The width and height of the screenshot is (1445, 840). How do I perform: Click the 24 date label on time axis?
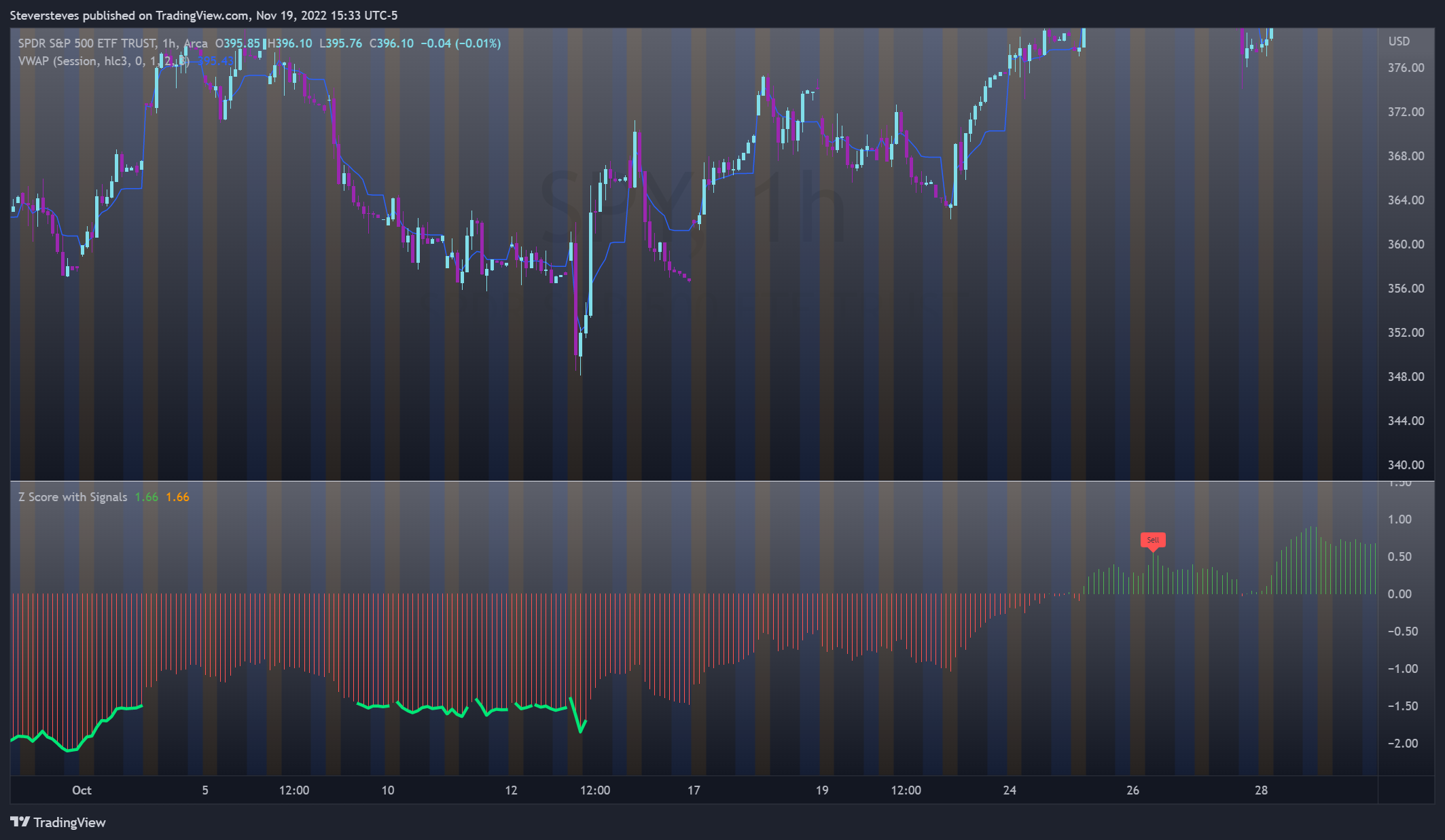coord(1010,790)
